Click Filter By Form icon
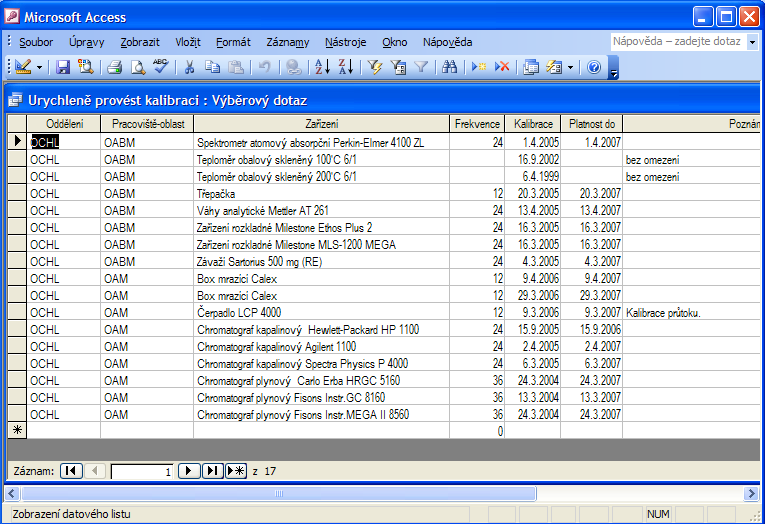Viewport: 765px width, 524px height. [x=398, y=67]
